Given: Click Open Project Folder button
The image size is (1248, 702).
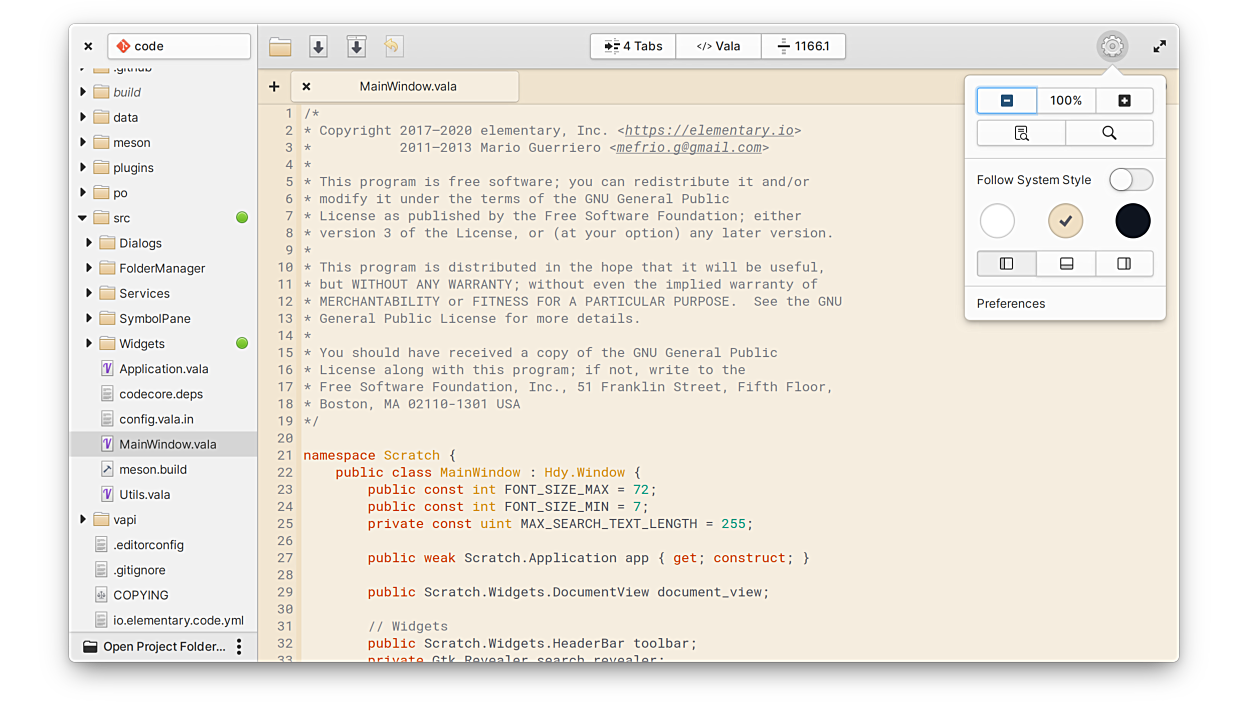Looking at the screenshot, I should (x=155, y=647).
